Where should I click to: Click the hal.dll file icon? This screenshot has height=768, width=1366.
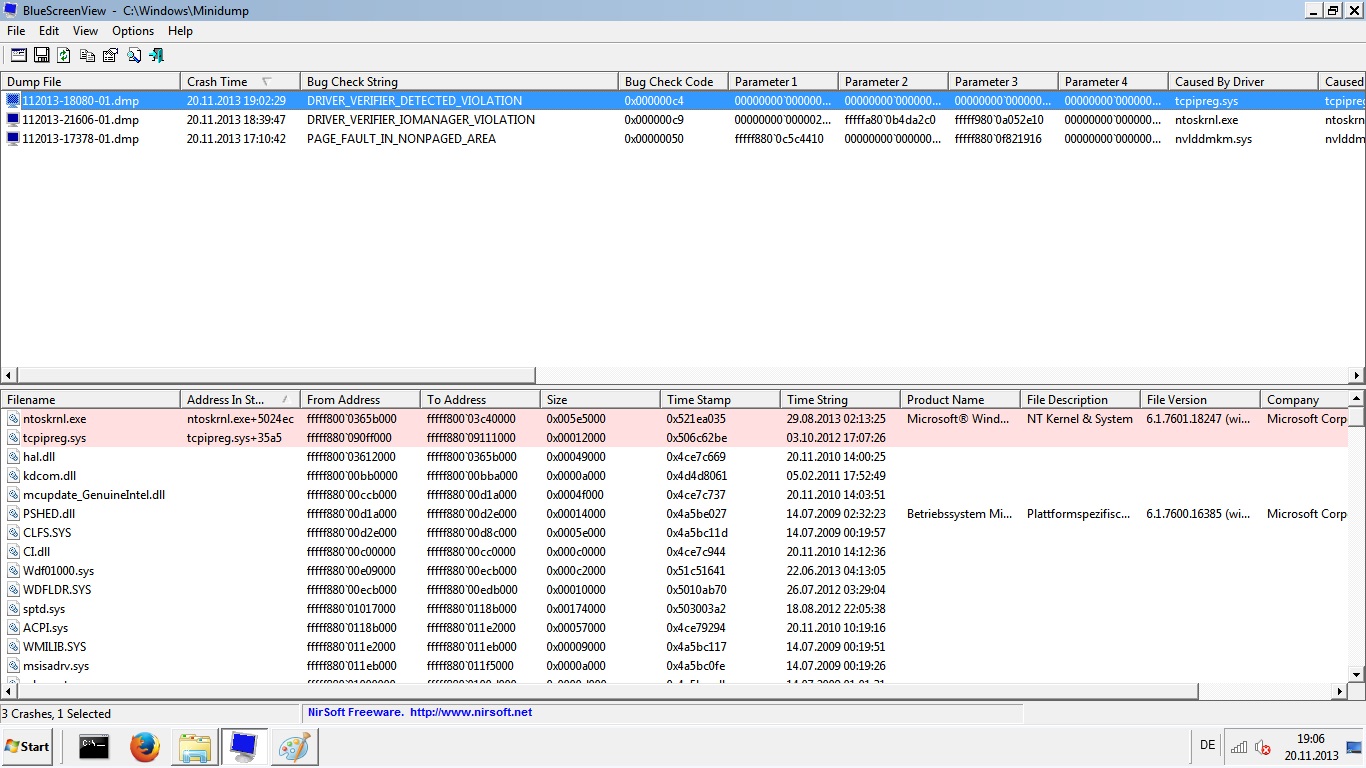pos(14,457)
